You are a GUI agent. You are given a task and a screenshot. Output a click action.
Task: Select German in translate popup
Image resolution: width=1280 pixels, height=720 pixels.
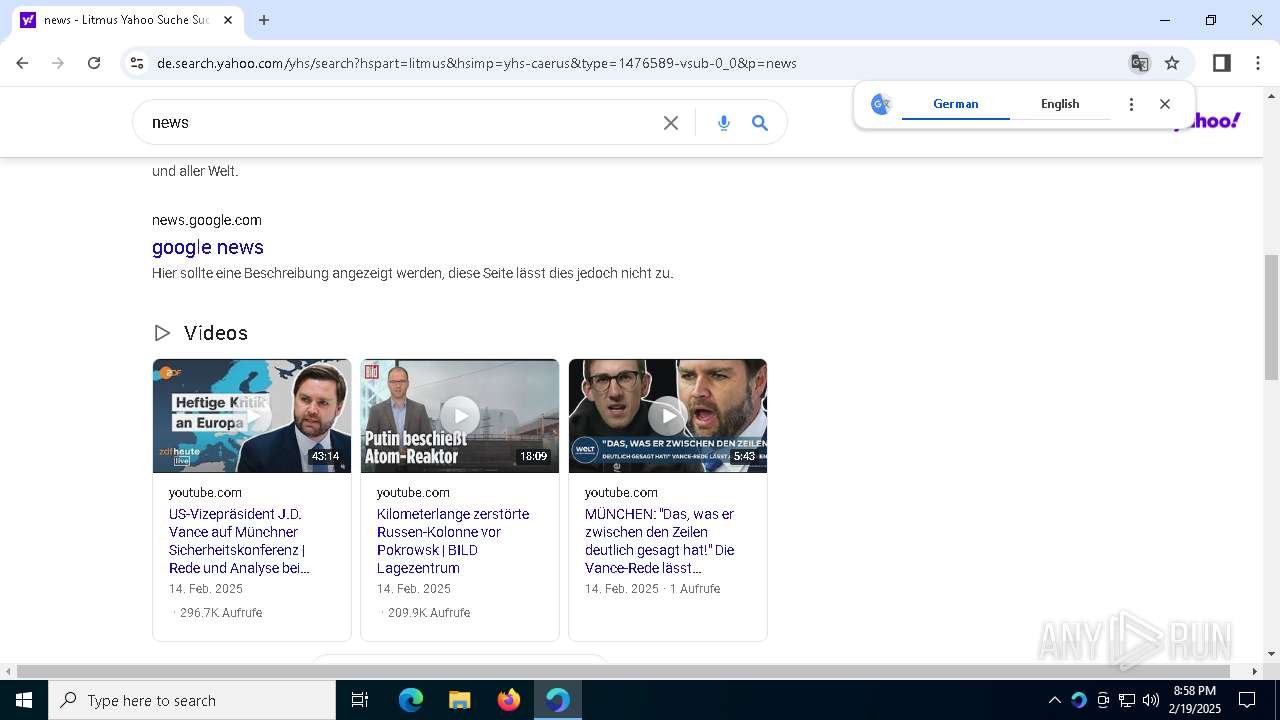[x=955, y=104]
